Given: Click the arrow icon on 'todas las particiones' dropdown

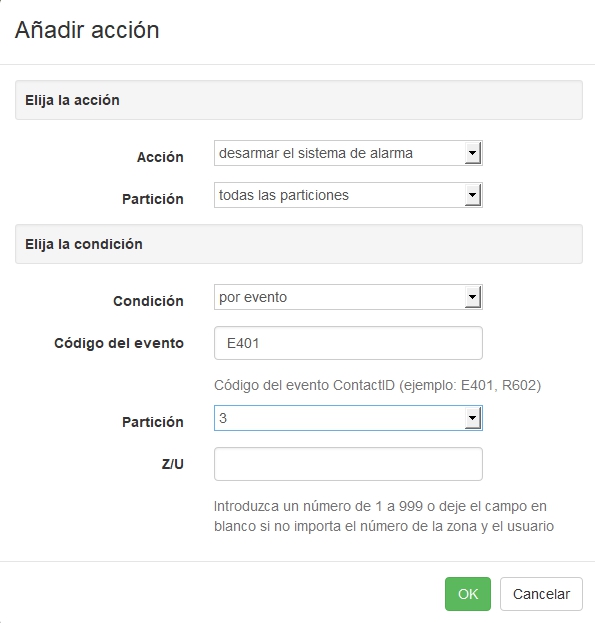Looking at the screenshot, I should point(473,195).
